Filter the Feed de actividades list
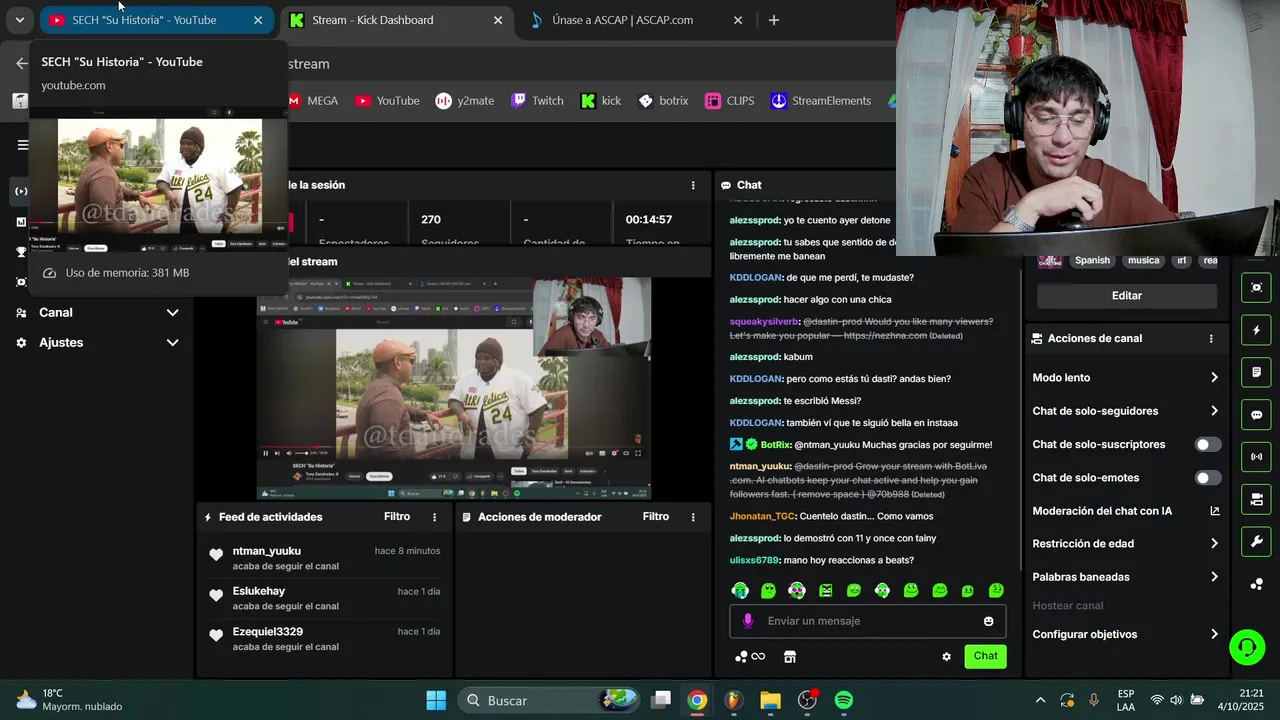Image resolution: width=1280 pixels, height=720 pixels. 397,517
